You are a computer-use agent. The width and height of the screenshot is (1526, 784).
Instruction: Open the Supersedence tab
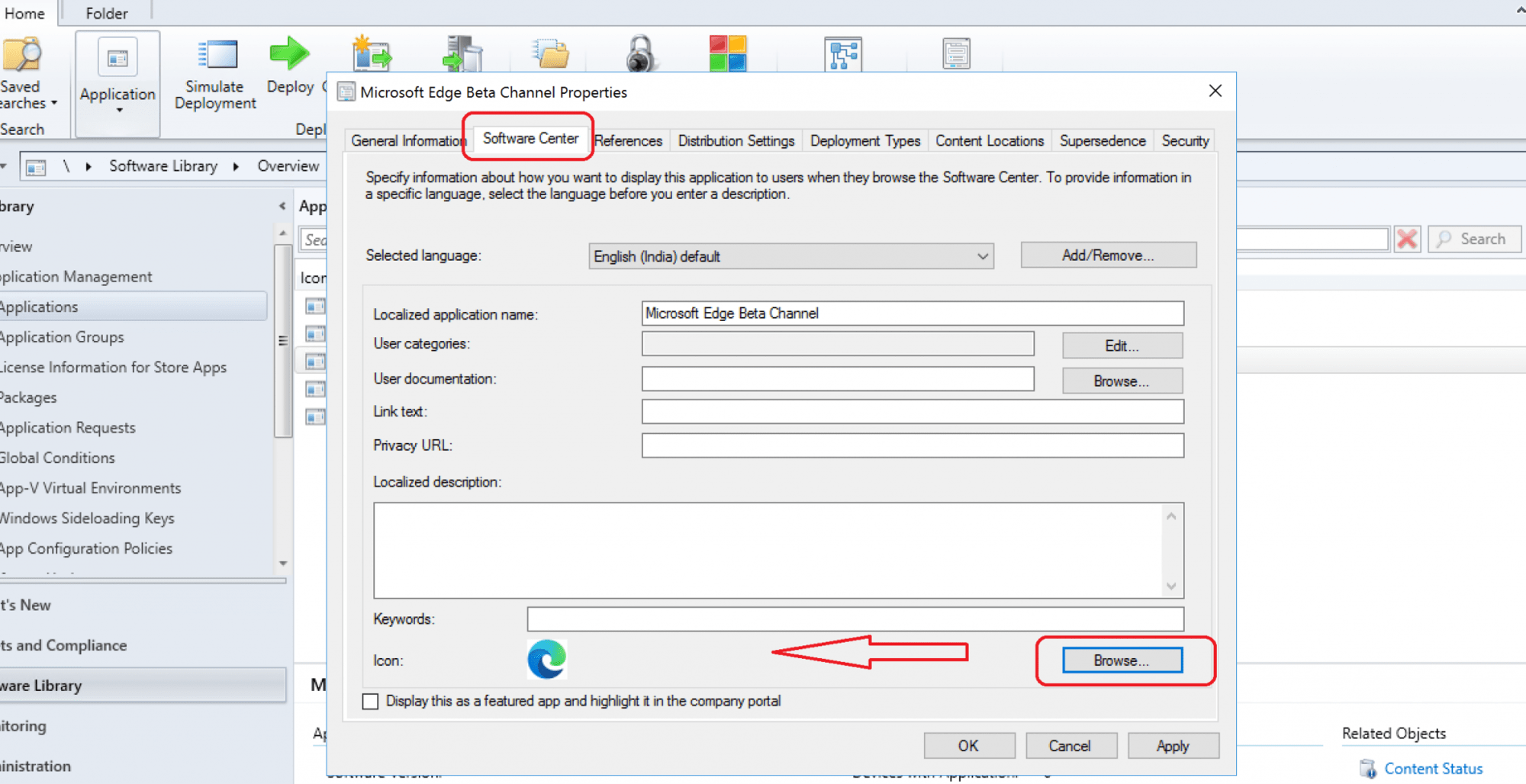click(x=1102, y=141)
